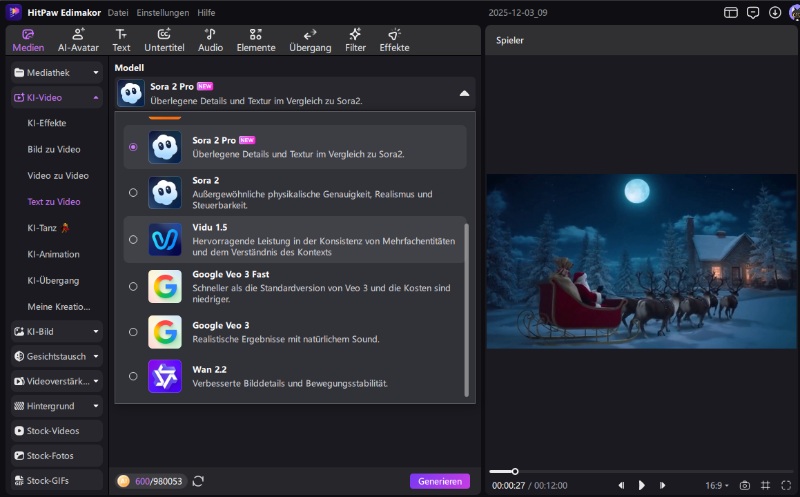Select the Sora 2 Pro radio button
Image resolution: width=800 pixels, height=497 pixels.
click(x=133, y=147)
